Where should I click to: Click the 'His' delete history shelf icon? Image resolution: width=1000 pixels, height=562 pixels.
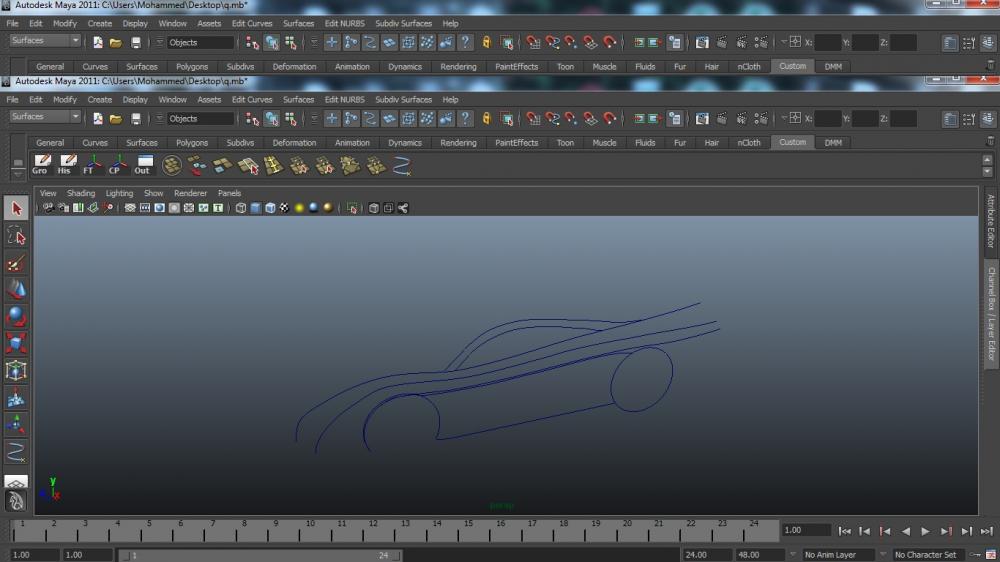[x=66, y=165]
